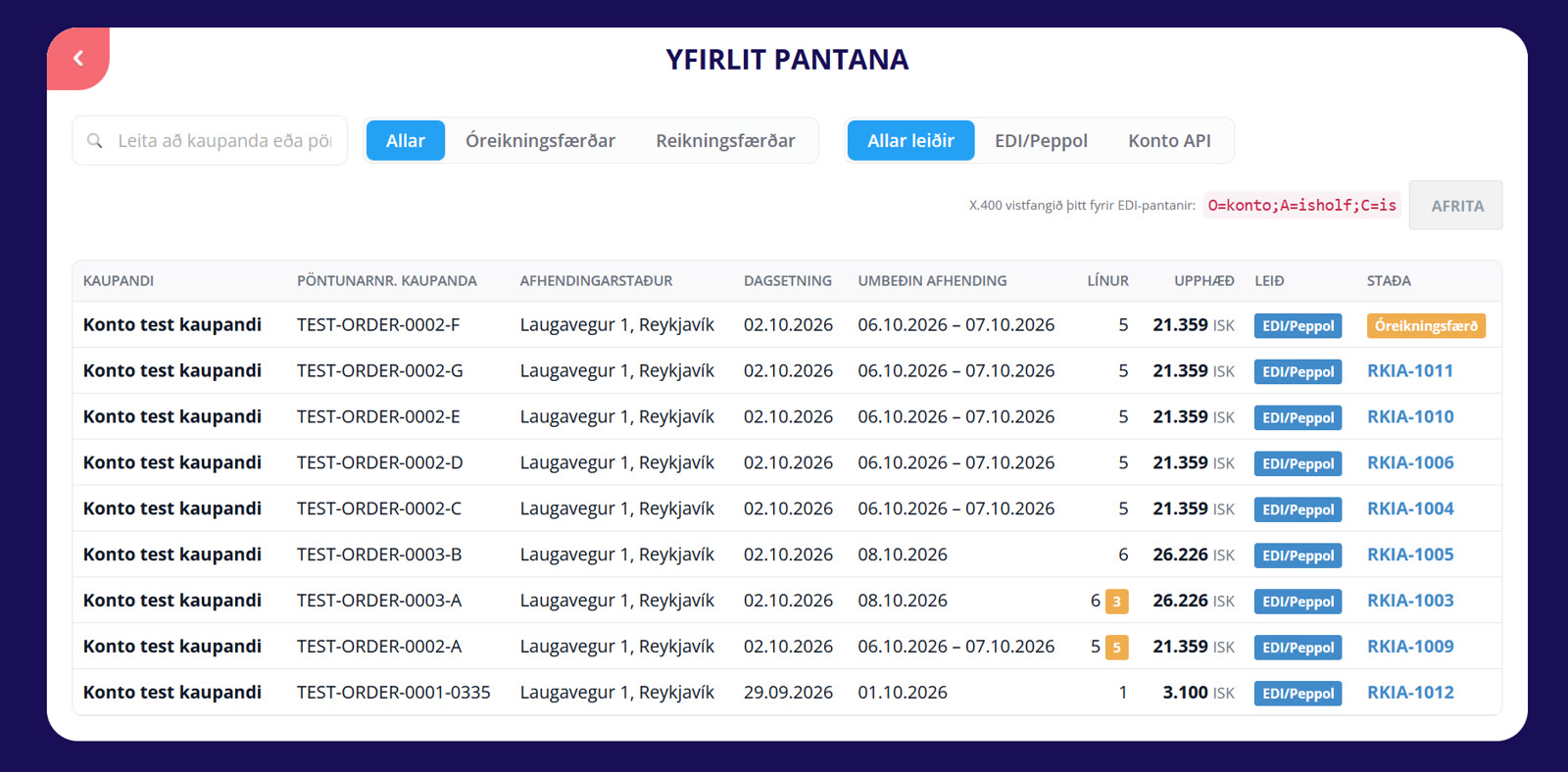Select order number TEST-ORDER-0003-A
This screenshot has height=772, width=1568.
coord(379,602)
